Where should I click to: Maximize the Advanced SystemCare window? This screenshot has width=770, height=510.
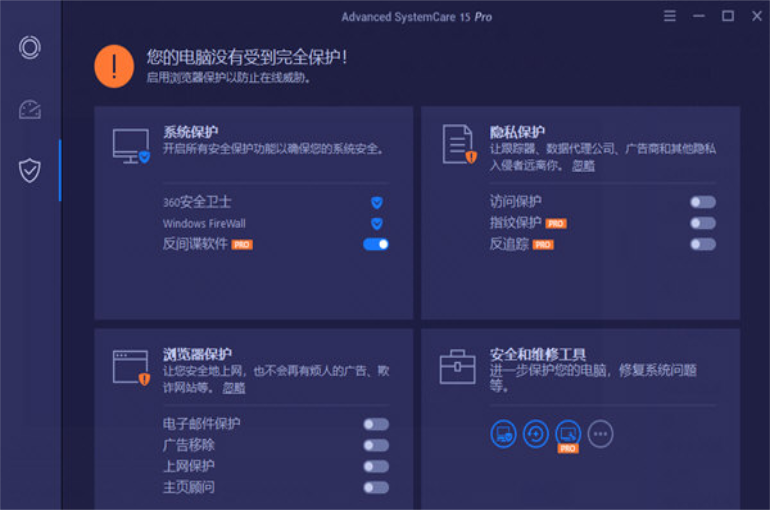tap(728, 16)
